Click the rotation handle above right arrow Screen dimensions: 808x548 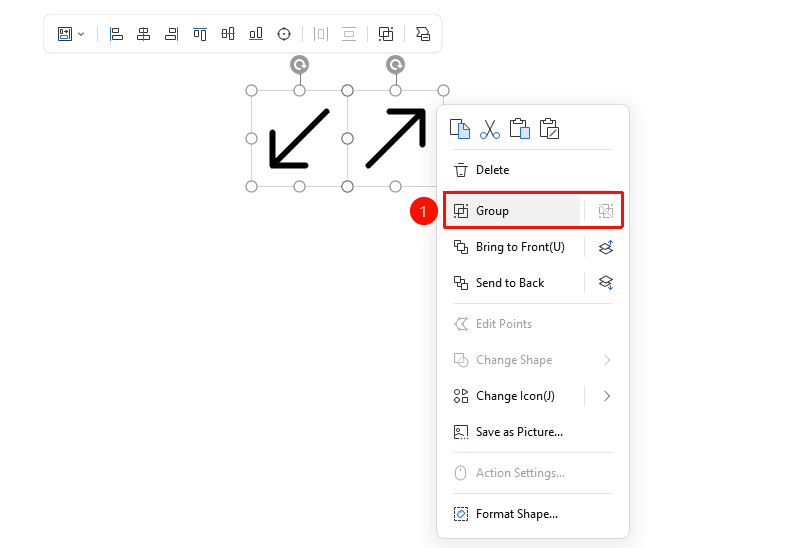coord(395,65)
